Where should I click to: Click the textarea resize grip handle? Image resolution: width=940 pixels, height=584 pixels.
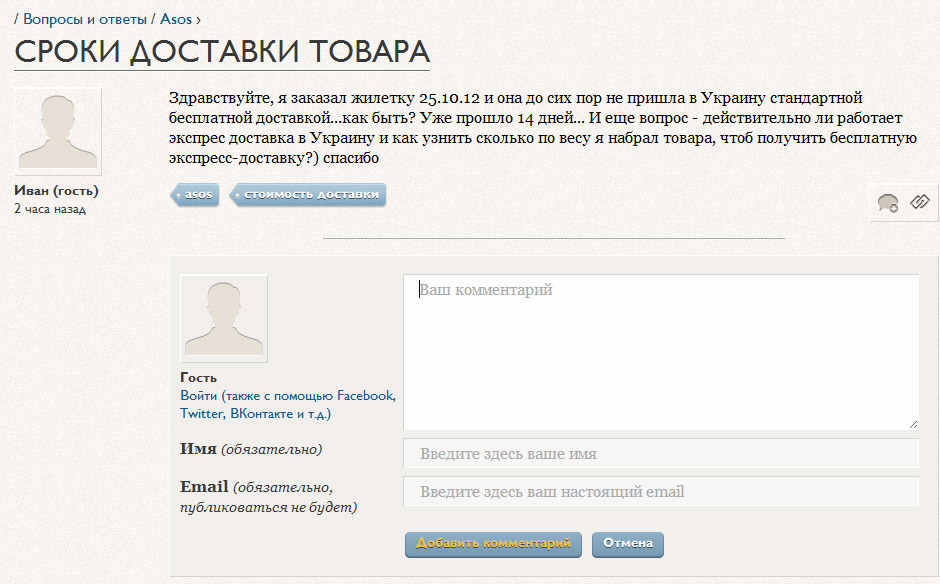tap(913, 424)
